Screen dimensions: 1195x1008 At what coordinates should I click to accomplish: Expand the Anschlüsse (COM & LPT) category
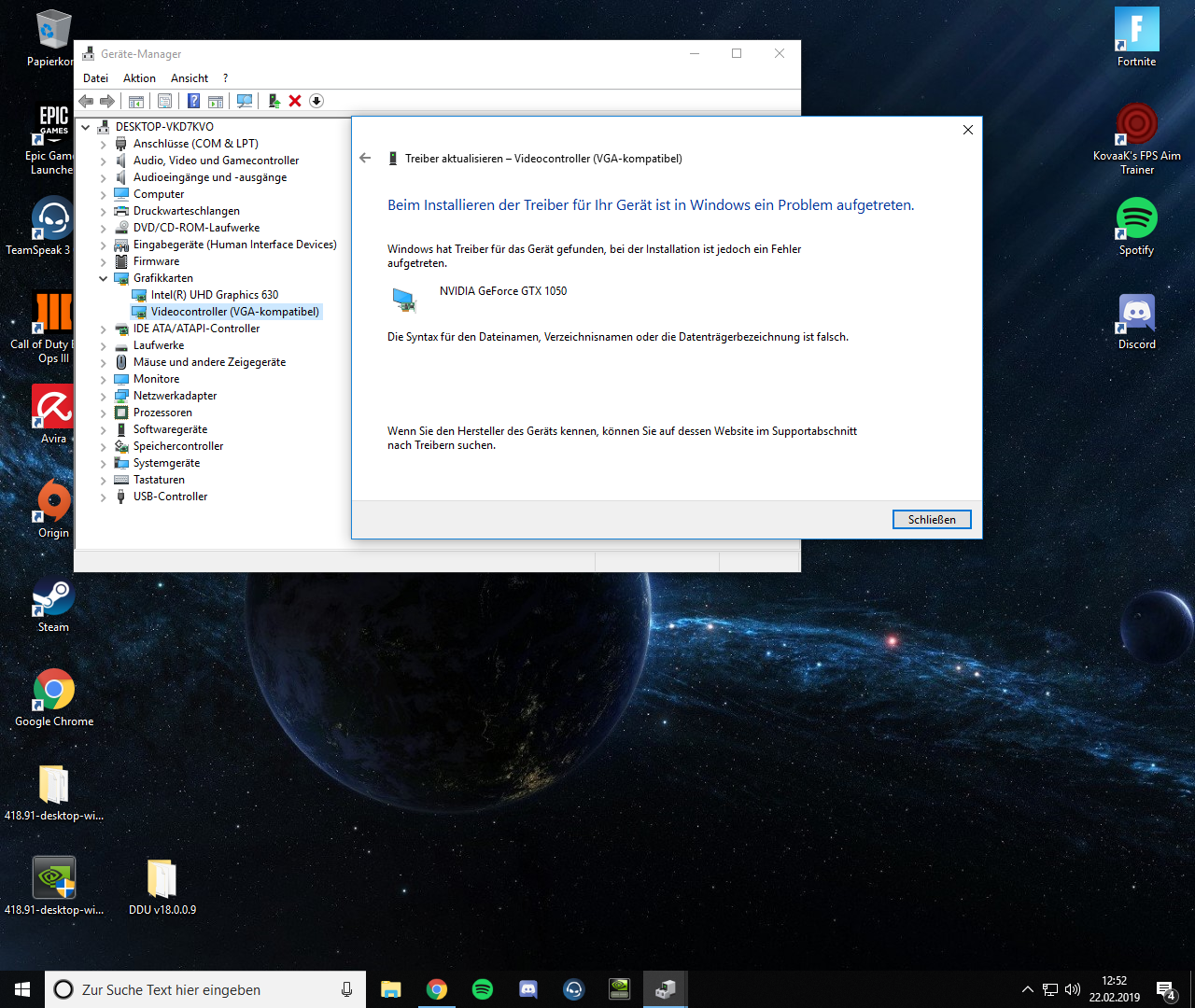tap(103, 144)
